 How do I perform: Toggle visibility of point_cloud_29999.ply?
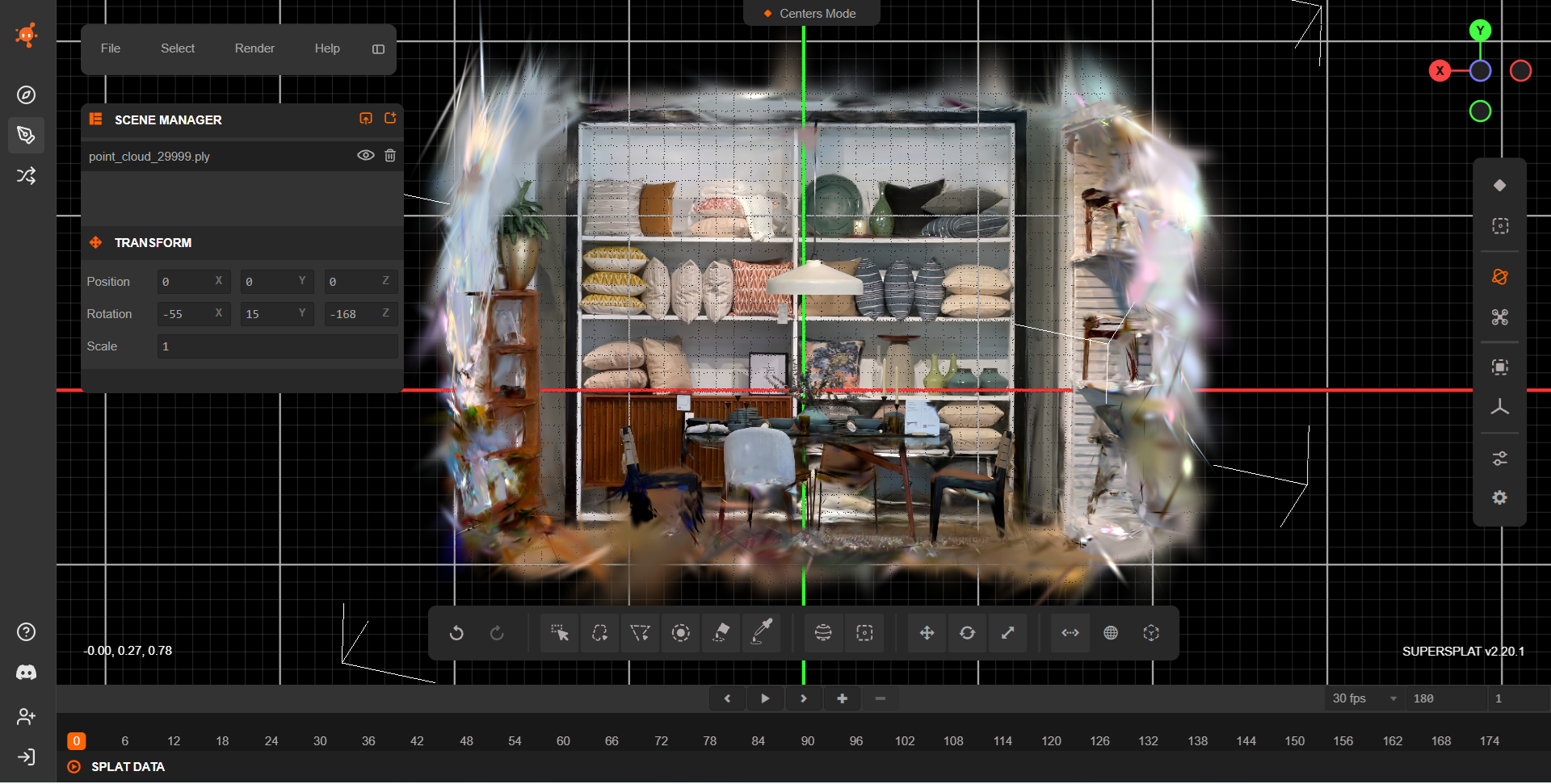point(366,155)
